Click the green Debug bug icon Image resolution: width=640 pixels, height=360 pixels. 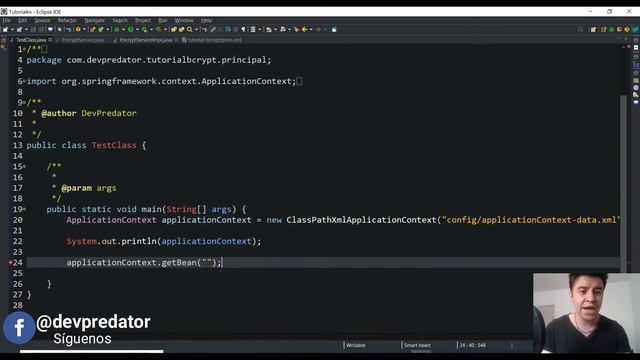click(x=117, y=29)
